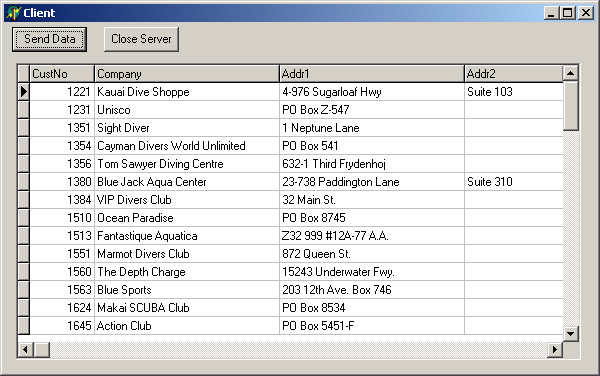Image resolution: width=600 pixels, height=376 pixels.
Task: Select the Suite 310 cell
Action: [x=514, y=182]
